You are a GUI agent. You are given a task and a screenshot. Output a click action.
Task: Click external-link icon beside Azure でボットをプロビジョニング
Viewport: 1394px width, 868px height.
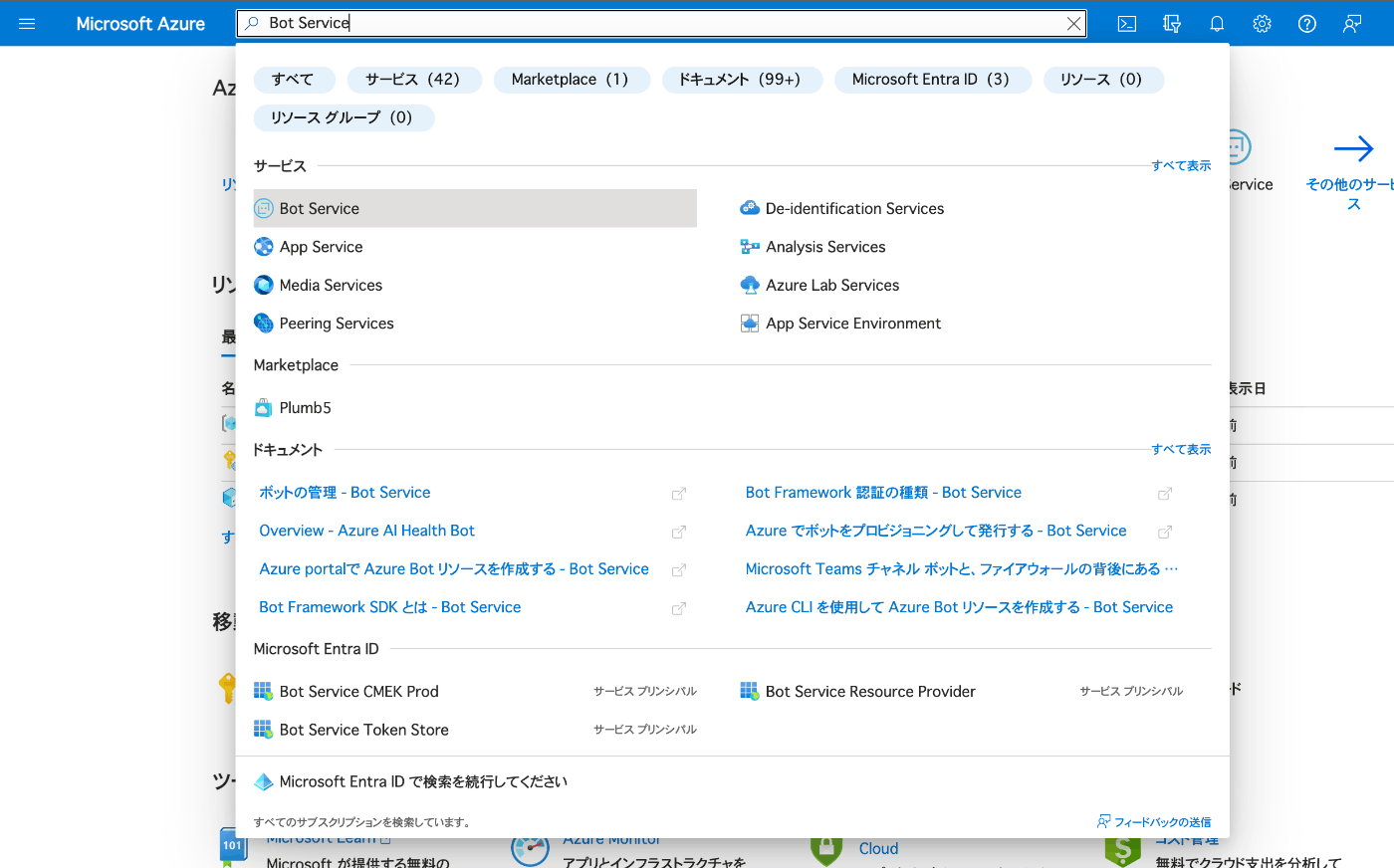[x=1165, y=532]
